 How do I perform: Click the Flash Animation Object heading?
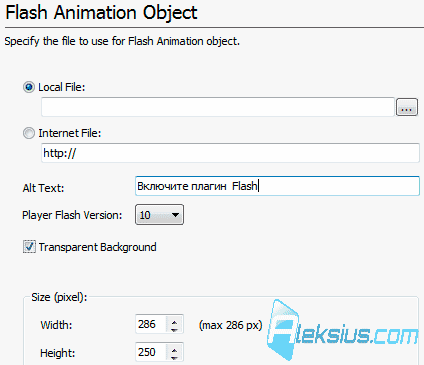101,13
